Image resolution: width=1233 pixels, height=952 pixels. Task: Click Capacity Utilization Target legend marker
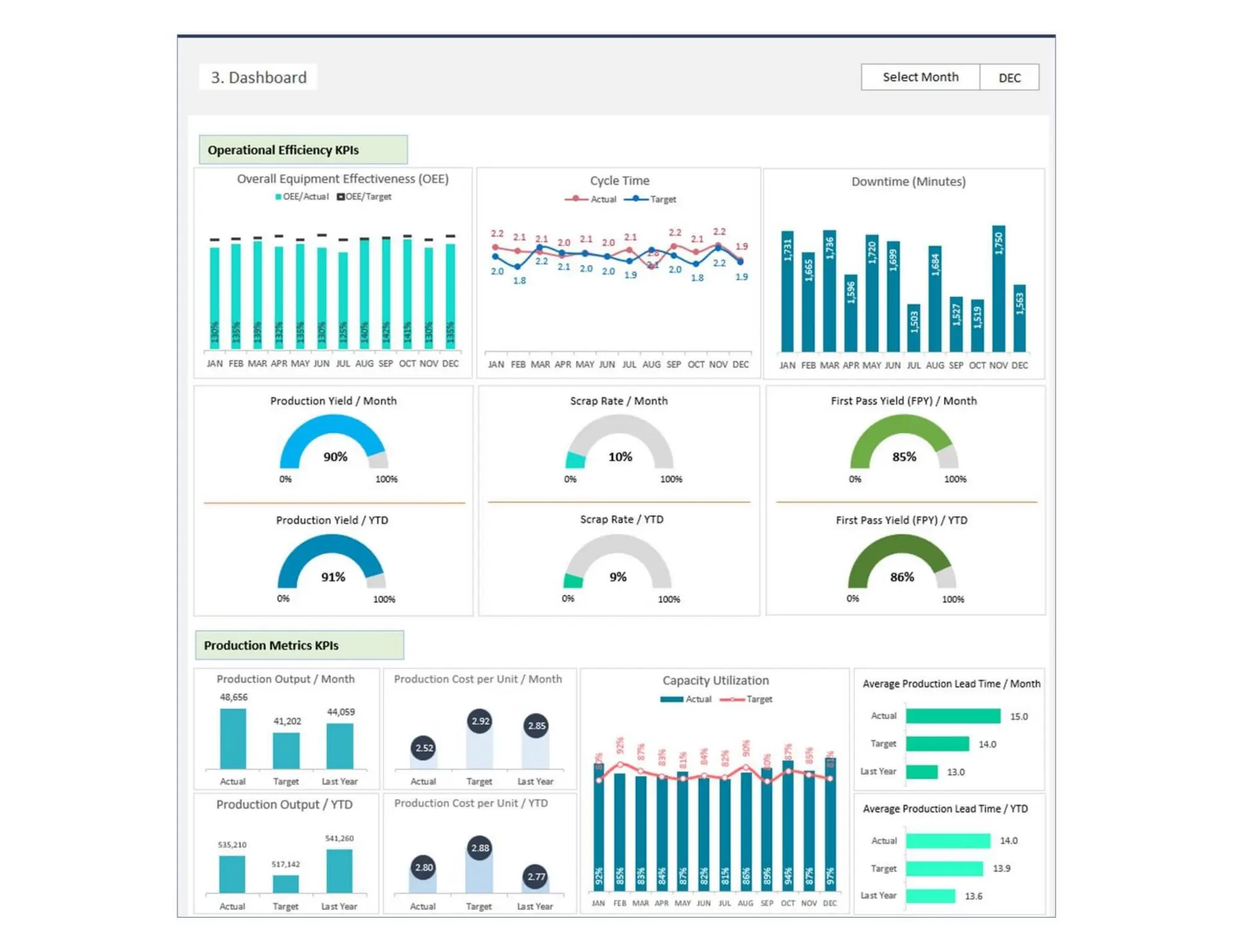(x=731, y=699)
